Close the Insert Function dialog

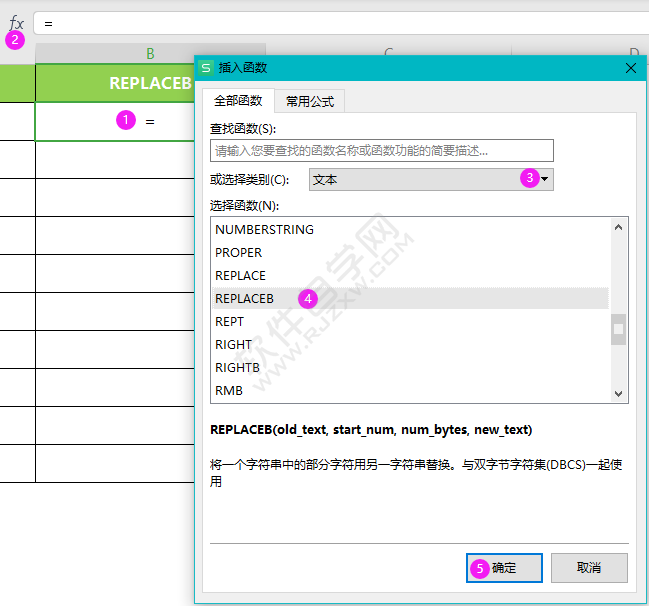click(x=631, y=68)
